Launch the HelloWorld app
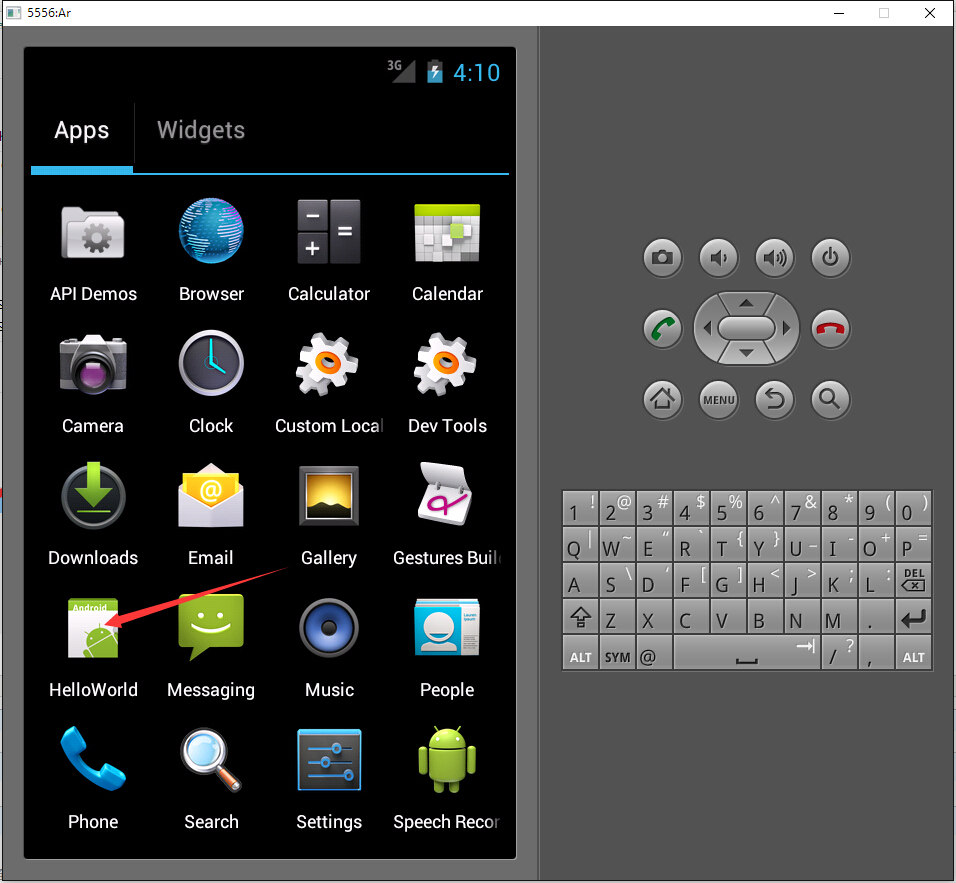 [x=93, y=649]
